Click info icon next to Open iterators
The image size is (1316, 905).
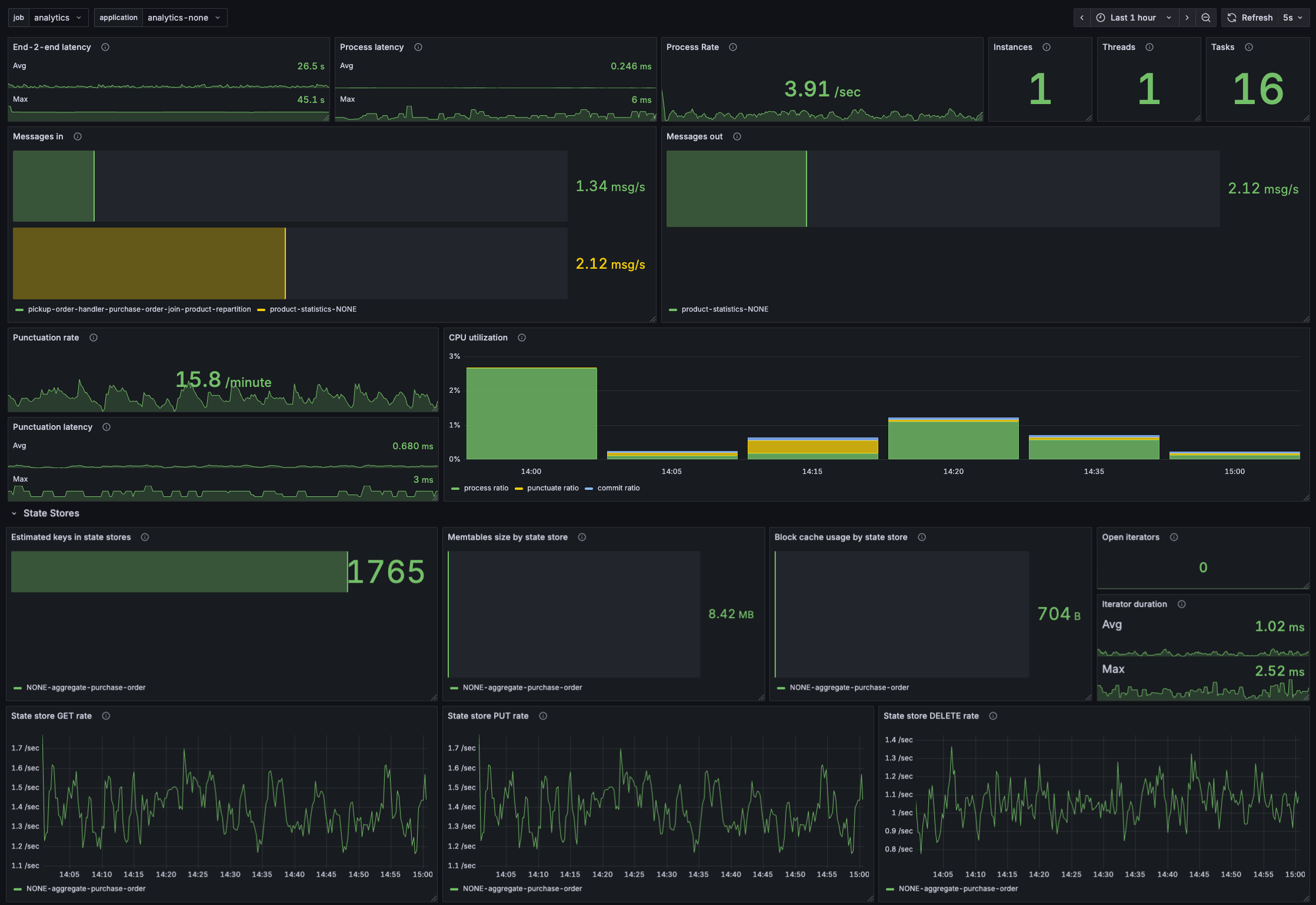(x=1174, y=537)
